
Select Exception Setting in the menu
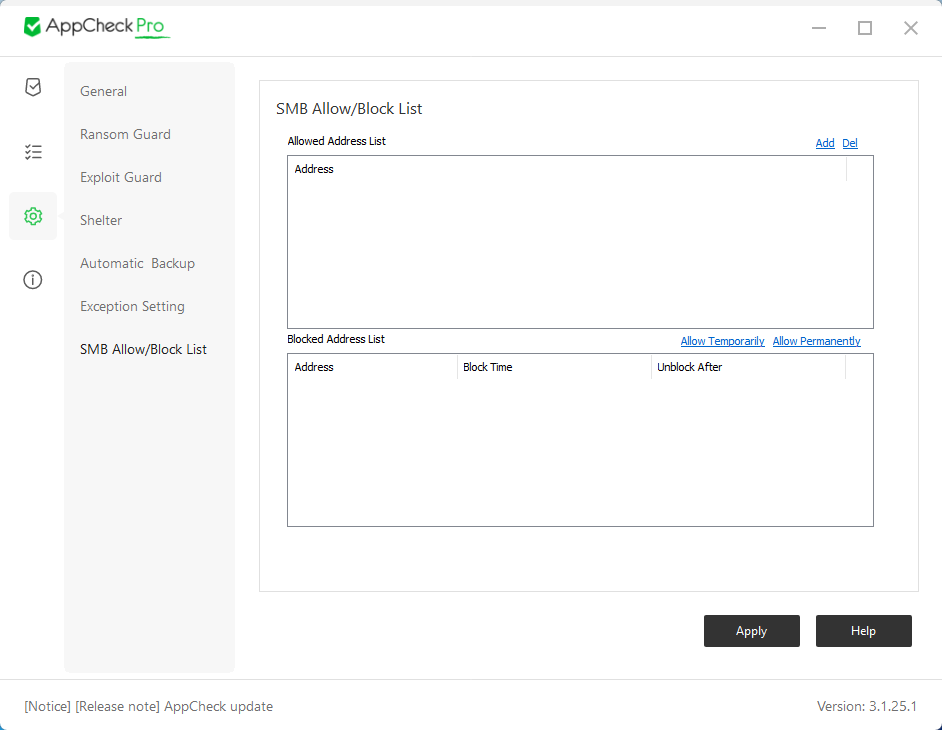132,306
